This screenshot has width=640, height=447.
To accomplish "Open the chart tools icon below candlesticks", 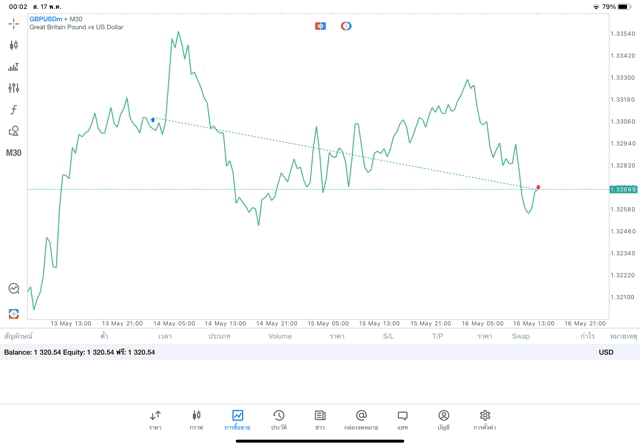I will pyautogui.click(x=14, y=67).
